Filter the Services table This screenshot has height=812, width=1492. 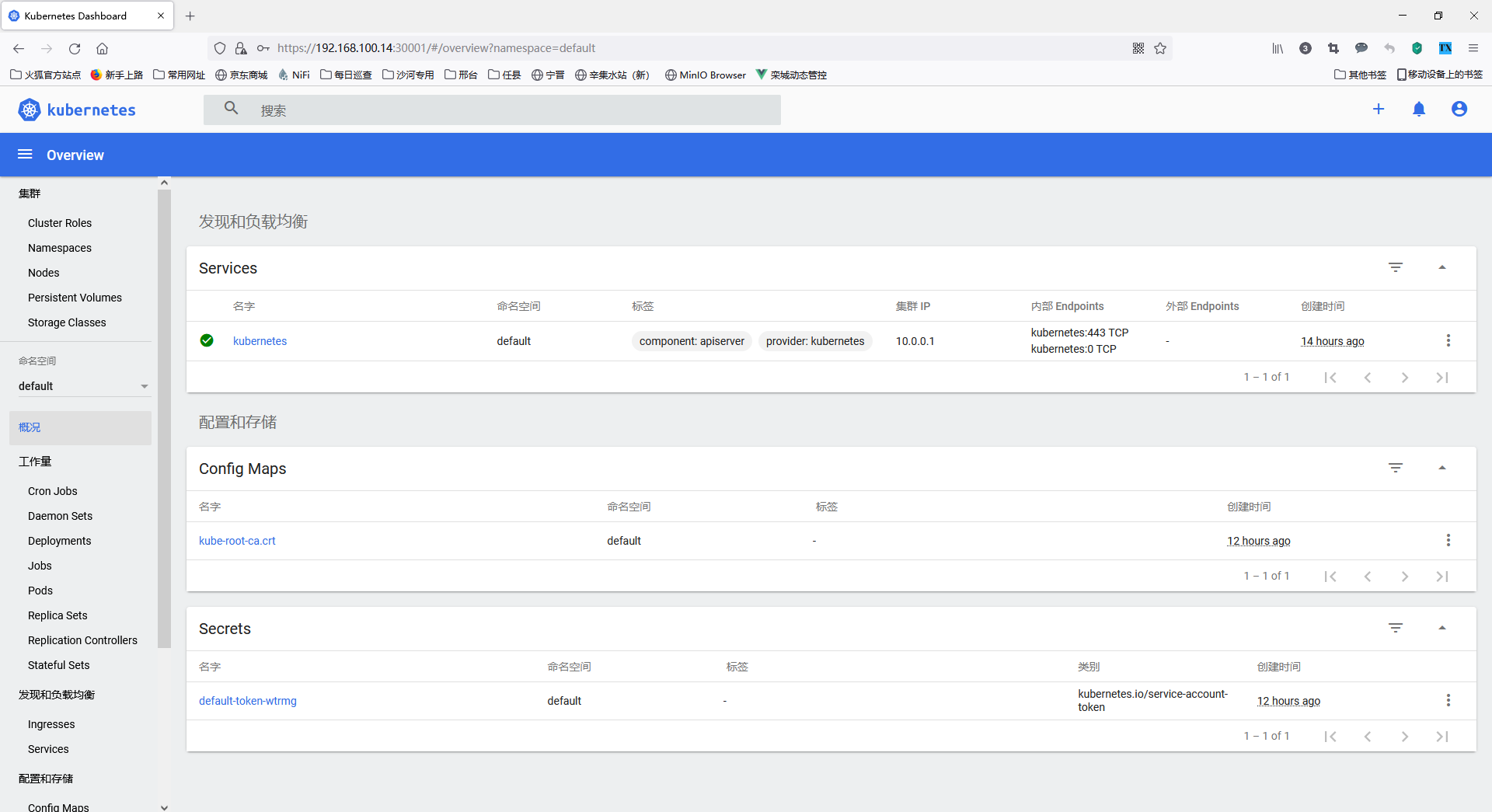tap(1396, 267)
